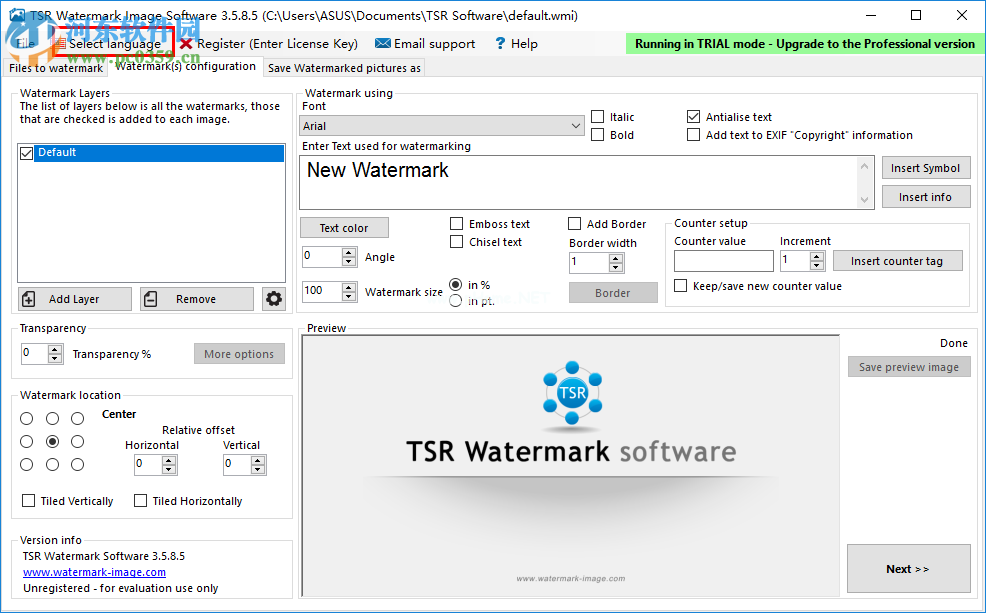Switch to the Files to watermark tab
The image size is (986, 613).
click(x=55, y=67)
